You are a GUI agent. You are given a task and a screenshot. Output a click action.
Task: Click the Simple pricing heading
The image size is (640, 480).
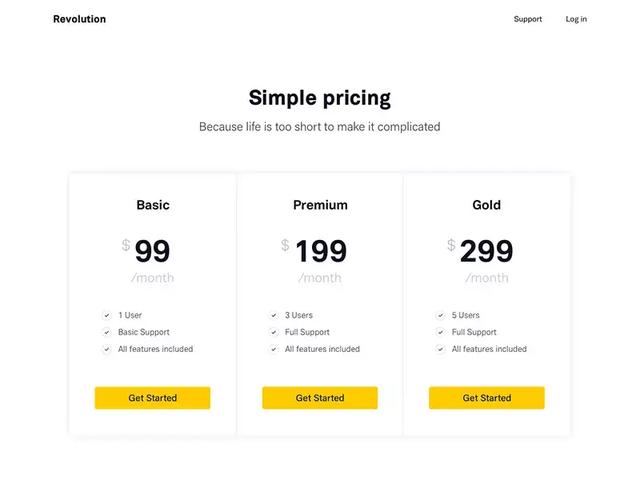pyautogui.click(x=320, y=98)
